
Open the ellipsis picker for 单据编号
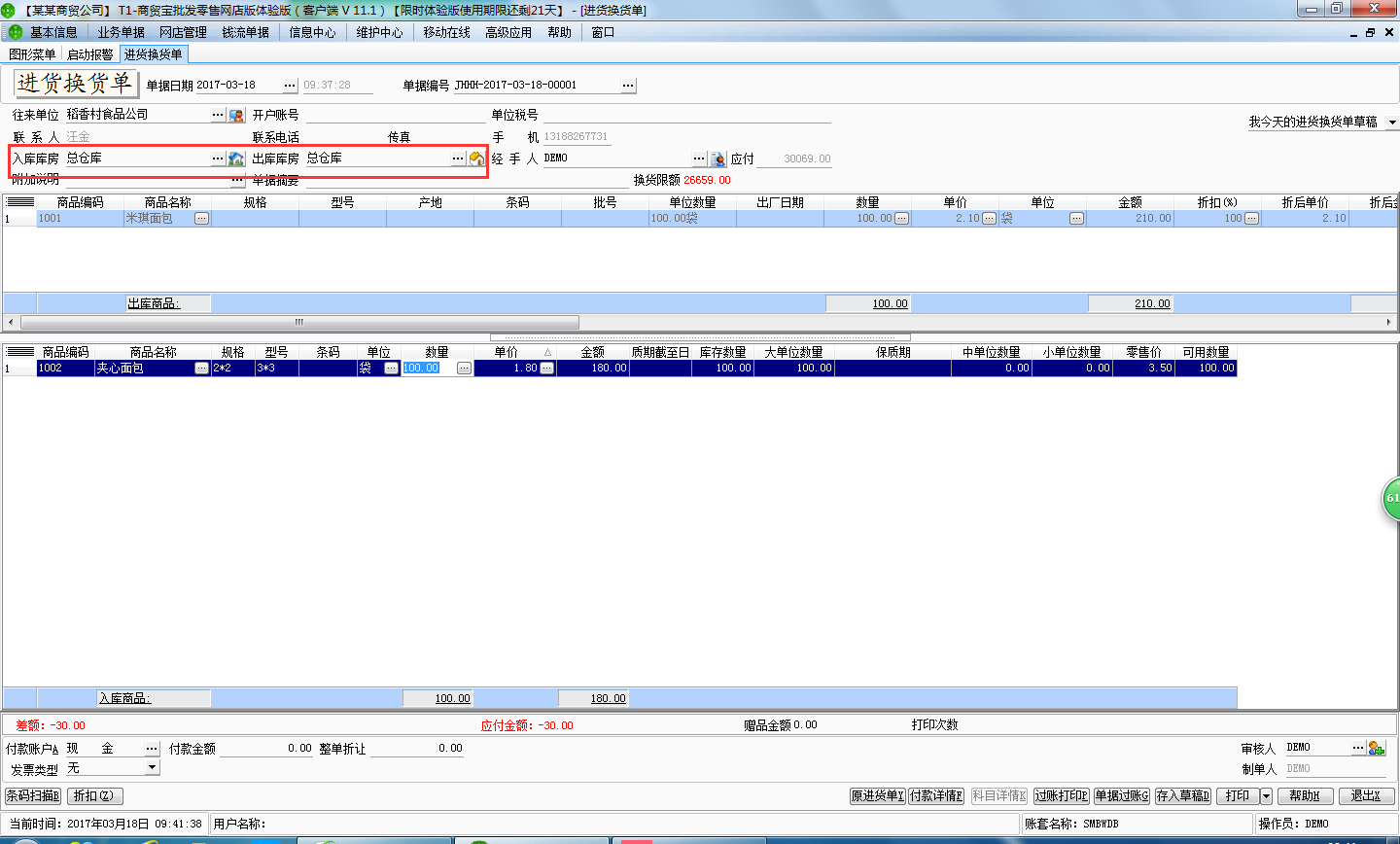pyautogui.click(x=628, y=86)
